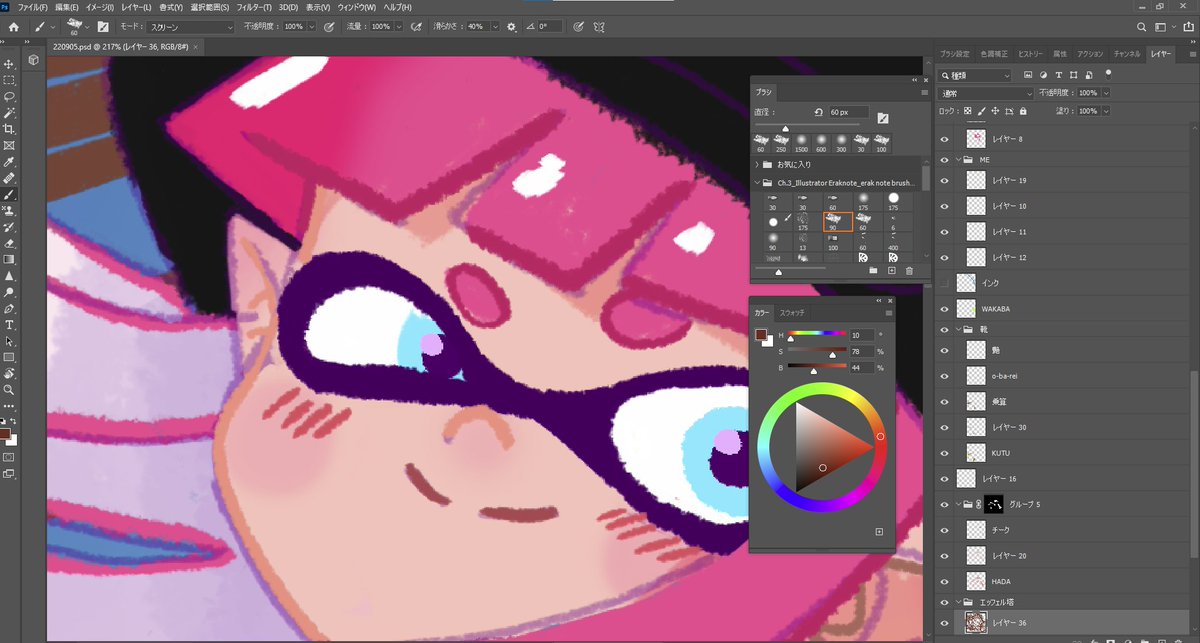Open the blend mode スクリーン dropdown
The height and width of the screenshot is (643, 1200).
[191, 26]
